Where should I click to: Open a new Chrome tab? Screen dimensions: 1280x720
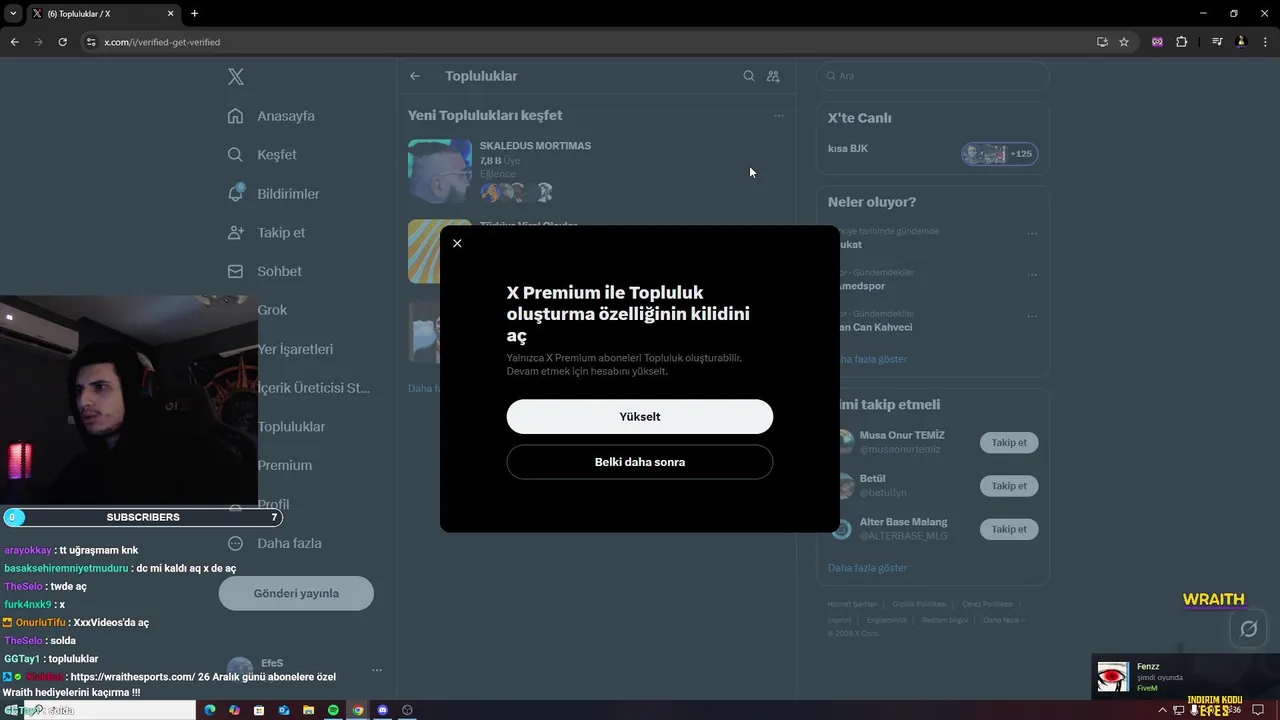coord(194,14)
